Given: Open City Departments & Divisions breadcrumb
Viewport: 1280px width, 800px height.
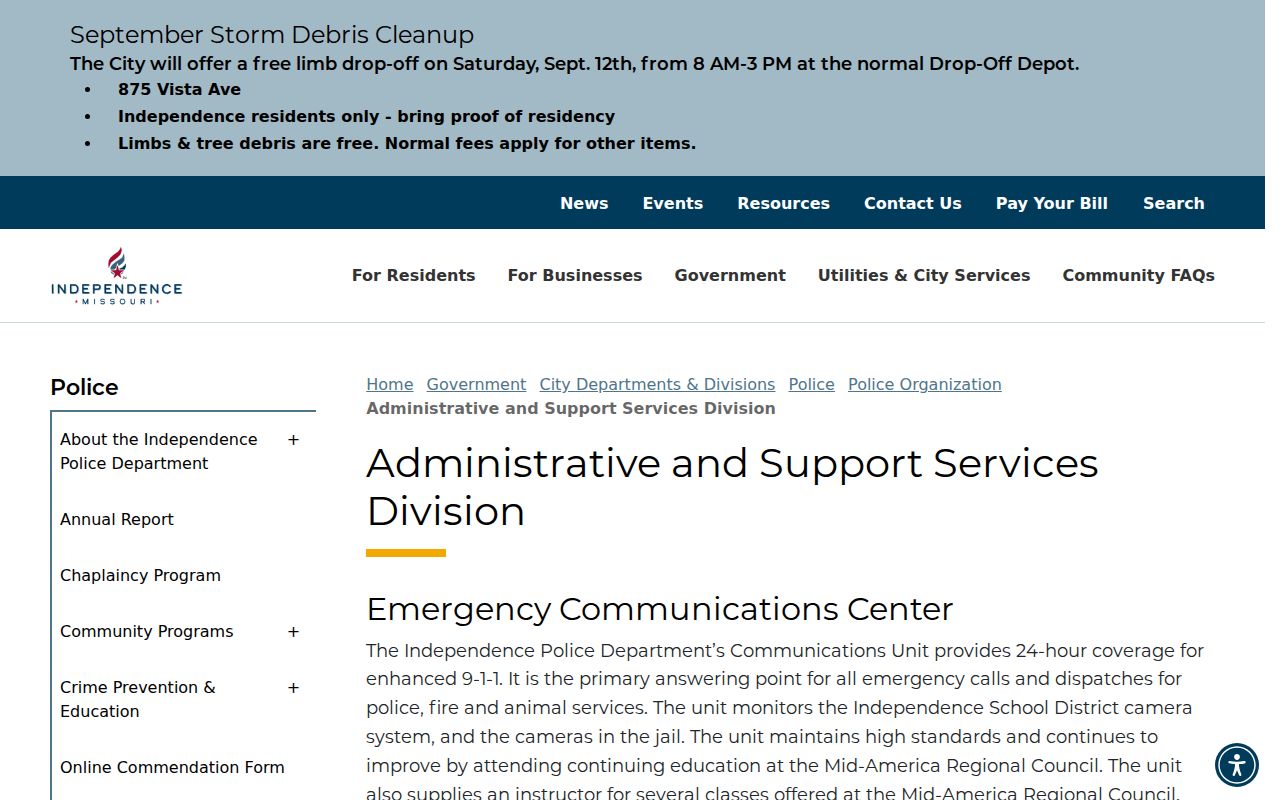Looking at the screenshot, I should click(657, 384).
